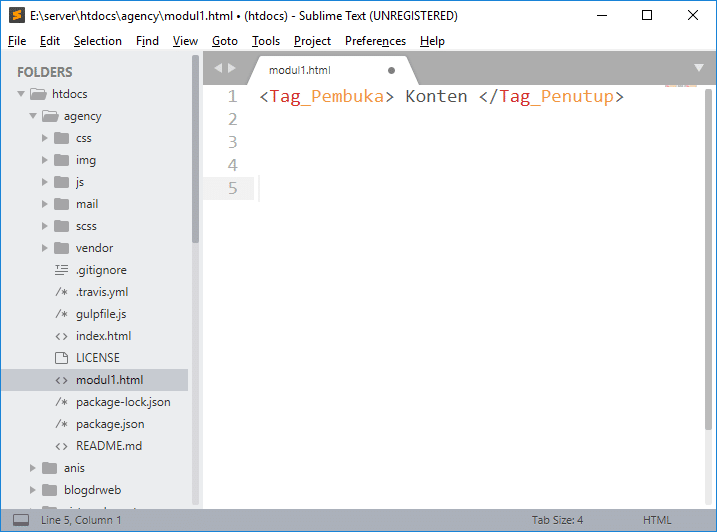Collapse the htdocs folder tree
This screenshot has height=532, width=717.
(x=21, y=94)
